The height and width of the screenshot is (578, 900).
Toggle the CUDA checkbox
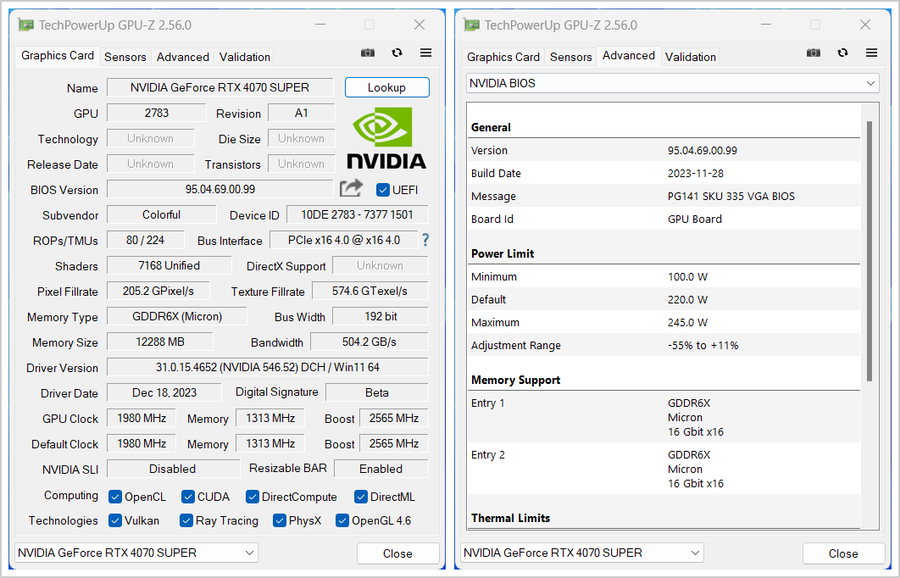point(188,497)
